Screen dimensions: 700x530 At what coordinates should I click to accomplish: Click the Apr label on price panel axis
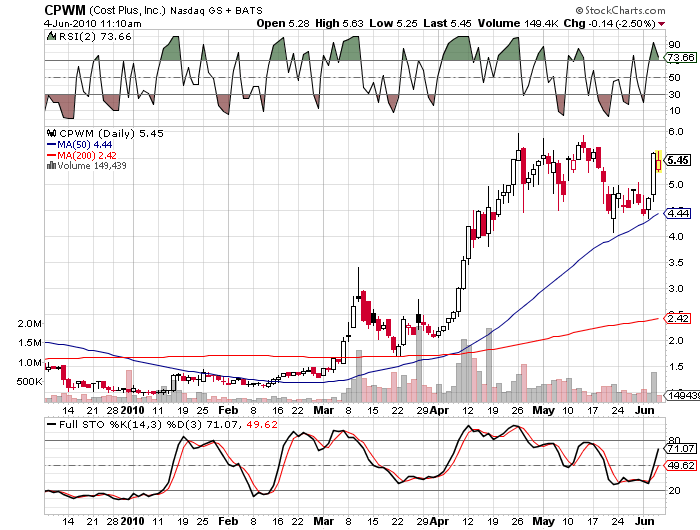pyautogui.click(x=439, y=410)
